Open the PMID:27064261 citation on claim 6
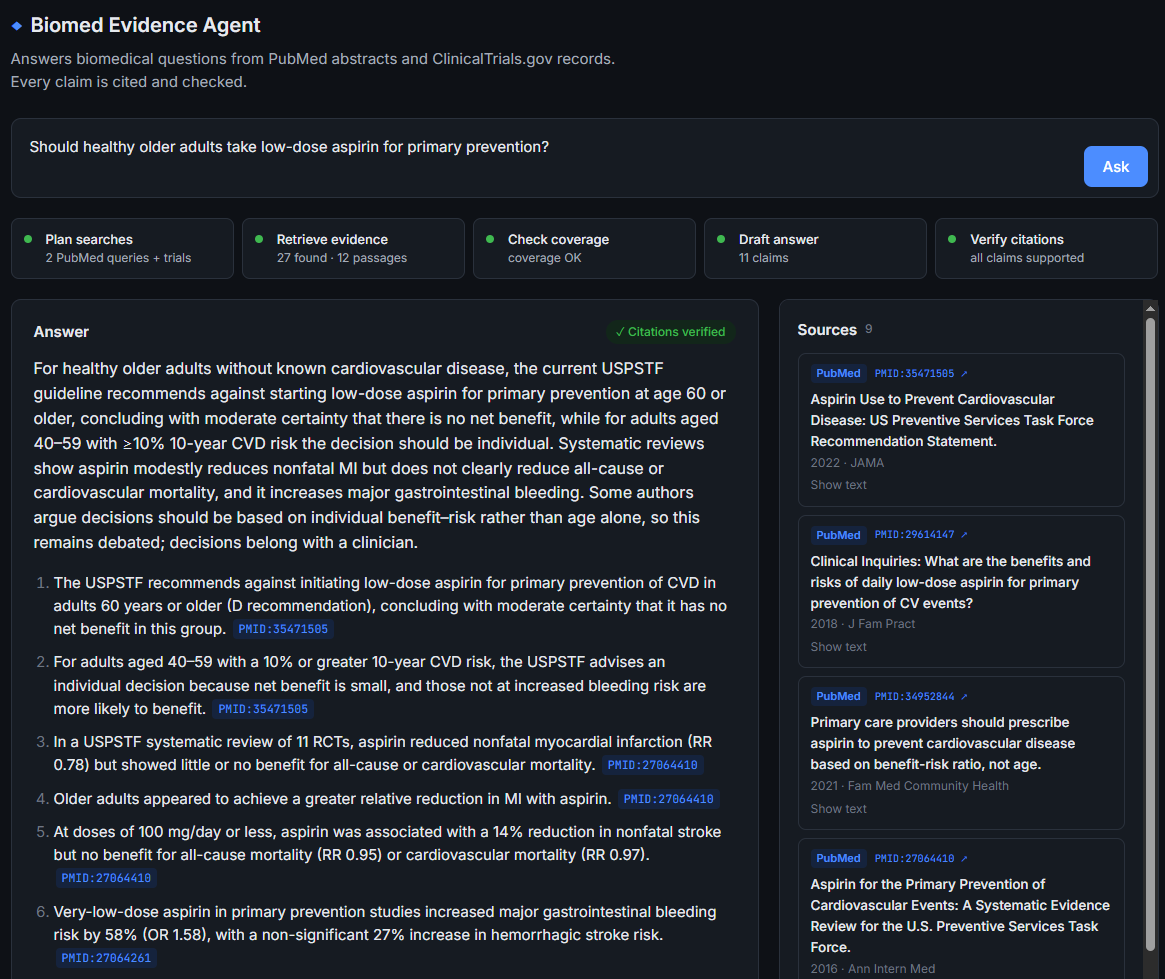This screenshot has height=979, width=1165. click(106, 958)
